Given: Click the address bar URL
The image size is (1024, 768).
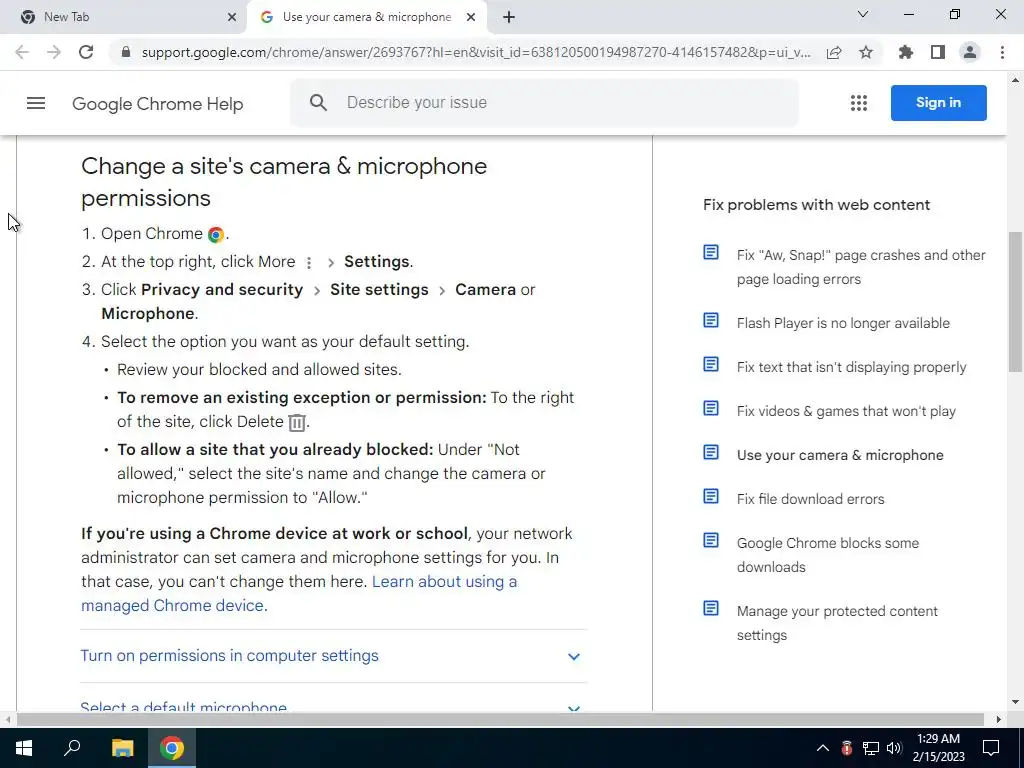Looking at the screenshot, I should (476, 52).
